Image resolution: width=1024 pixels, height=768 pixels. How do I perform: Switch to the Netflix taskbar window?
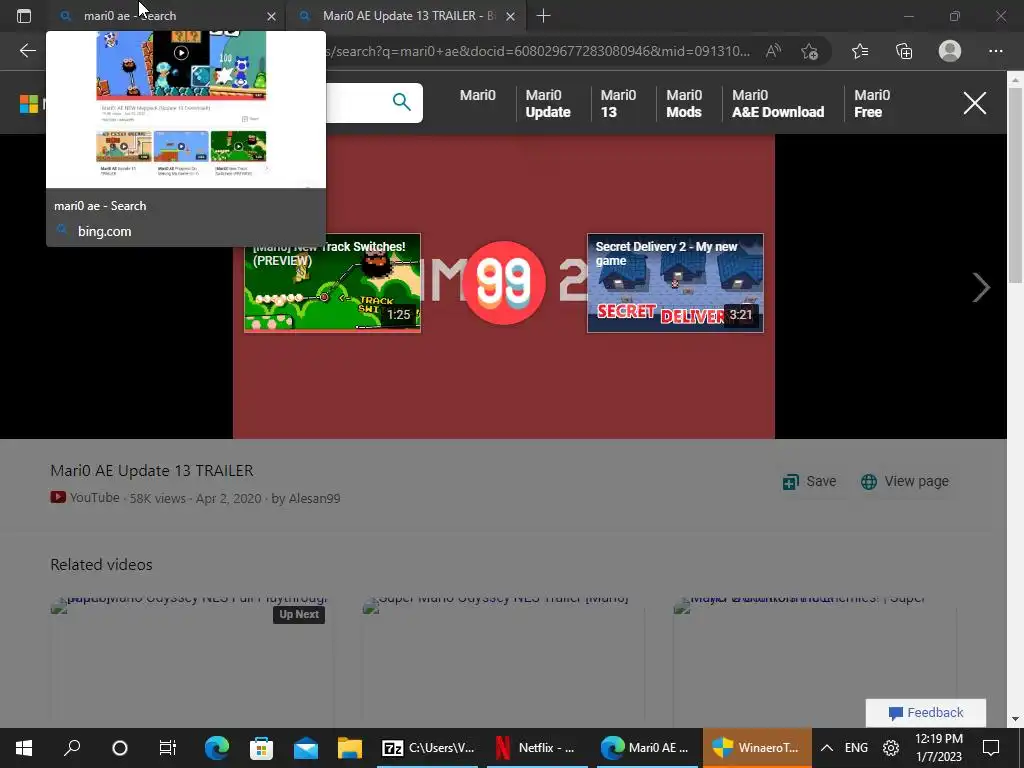[x=536, y=748]
